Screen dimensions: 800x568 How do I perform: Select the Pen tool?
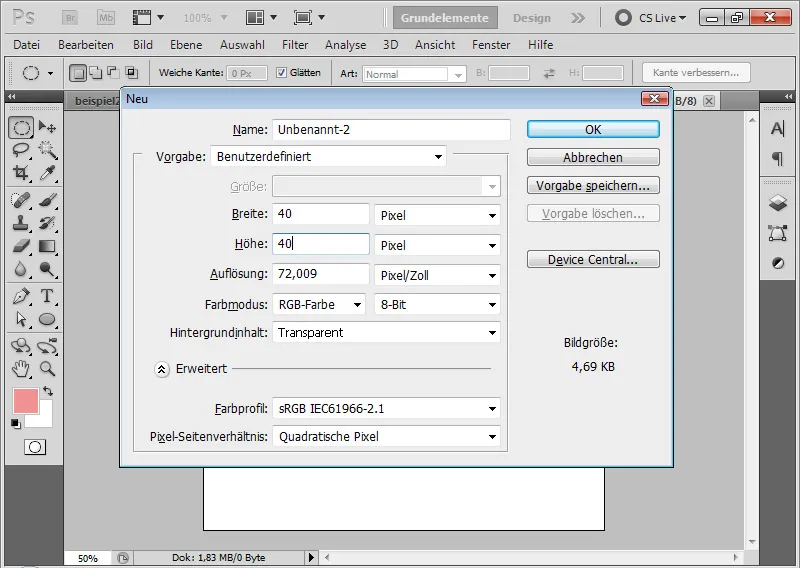tap(21, 296)
